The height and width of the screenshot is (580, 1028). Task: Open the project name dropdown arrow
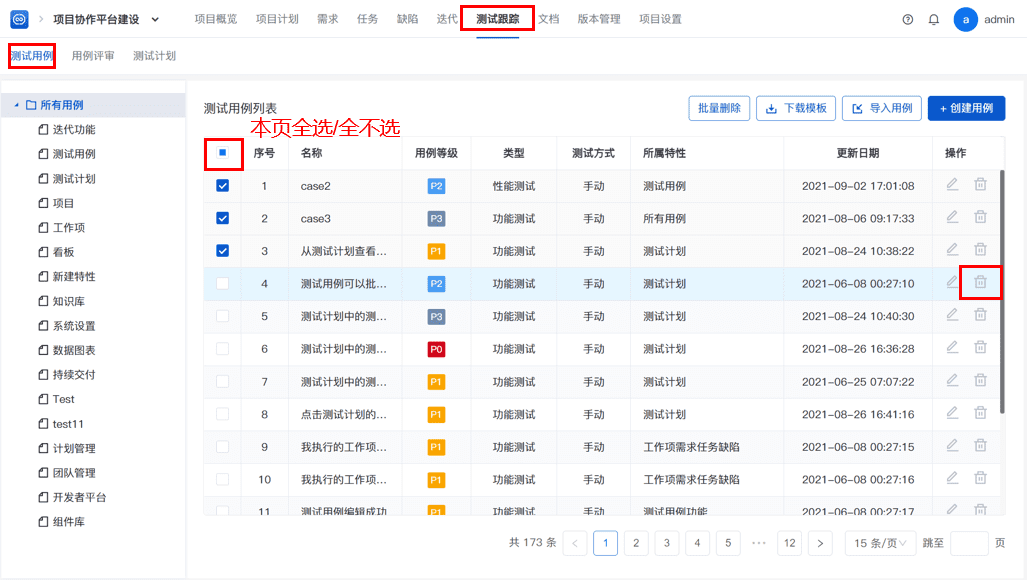click(x=155, y=20)
